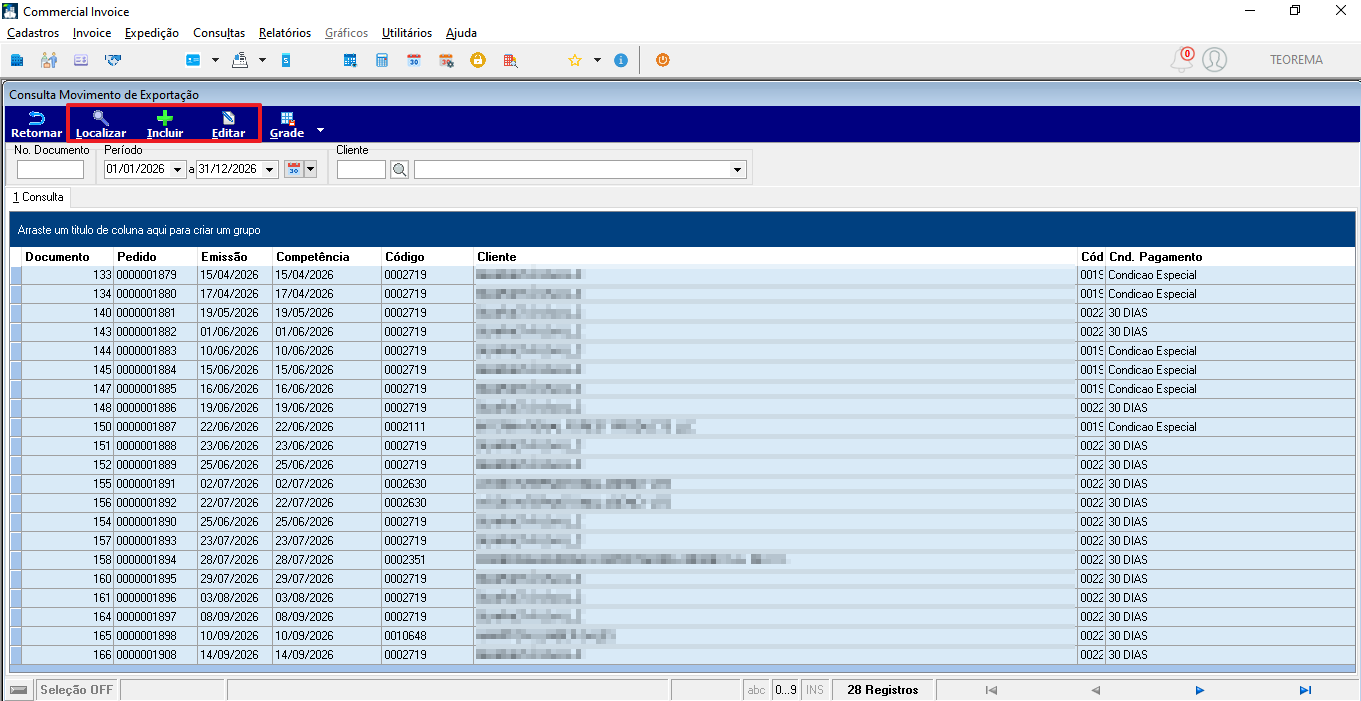The height and width of the screenshot is (701, 1361).
Task: Click the calculator toolbar icon
Action: click(x=382, y=60)
